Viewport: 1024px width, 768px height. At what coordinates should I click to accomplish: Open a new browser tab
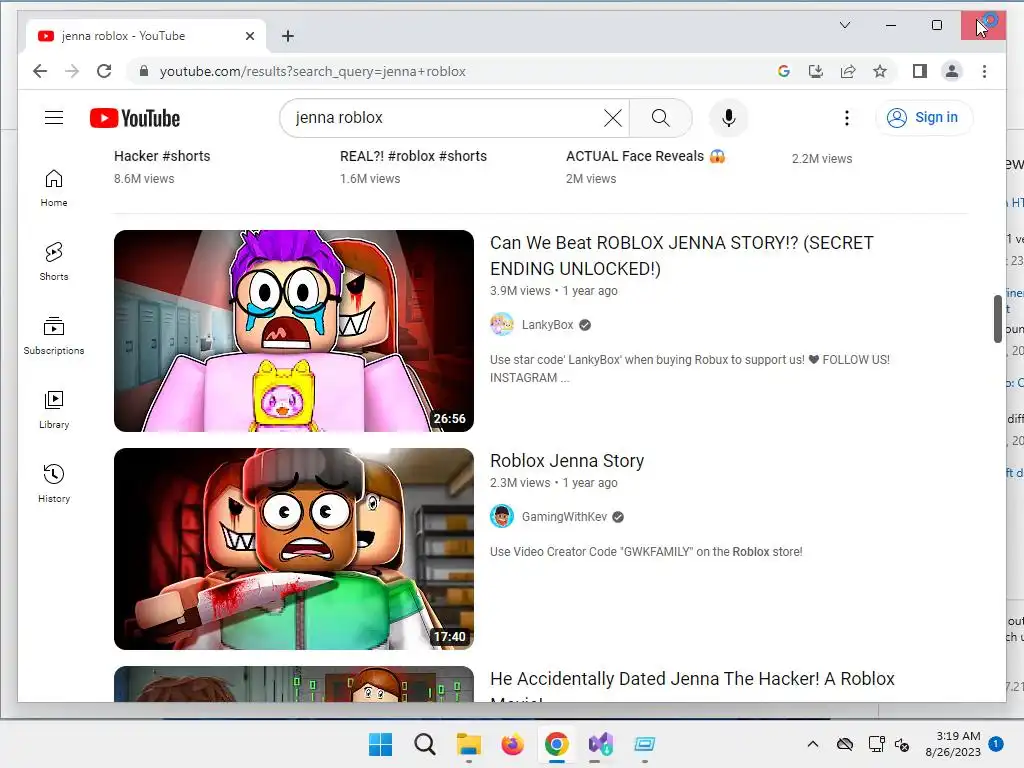click(x=287, y=36)
